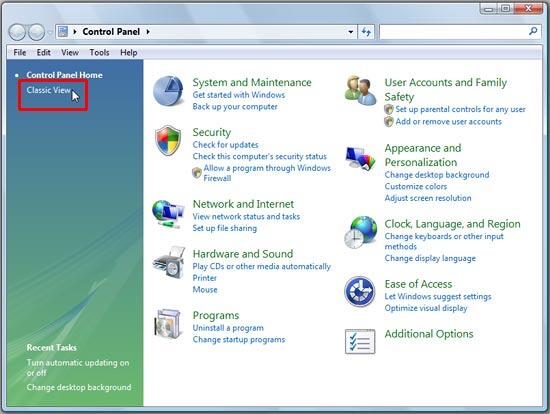Select Control Panel Home
550x414 pixels.
tap(65, 75)
